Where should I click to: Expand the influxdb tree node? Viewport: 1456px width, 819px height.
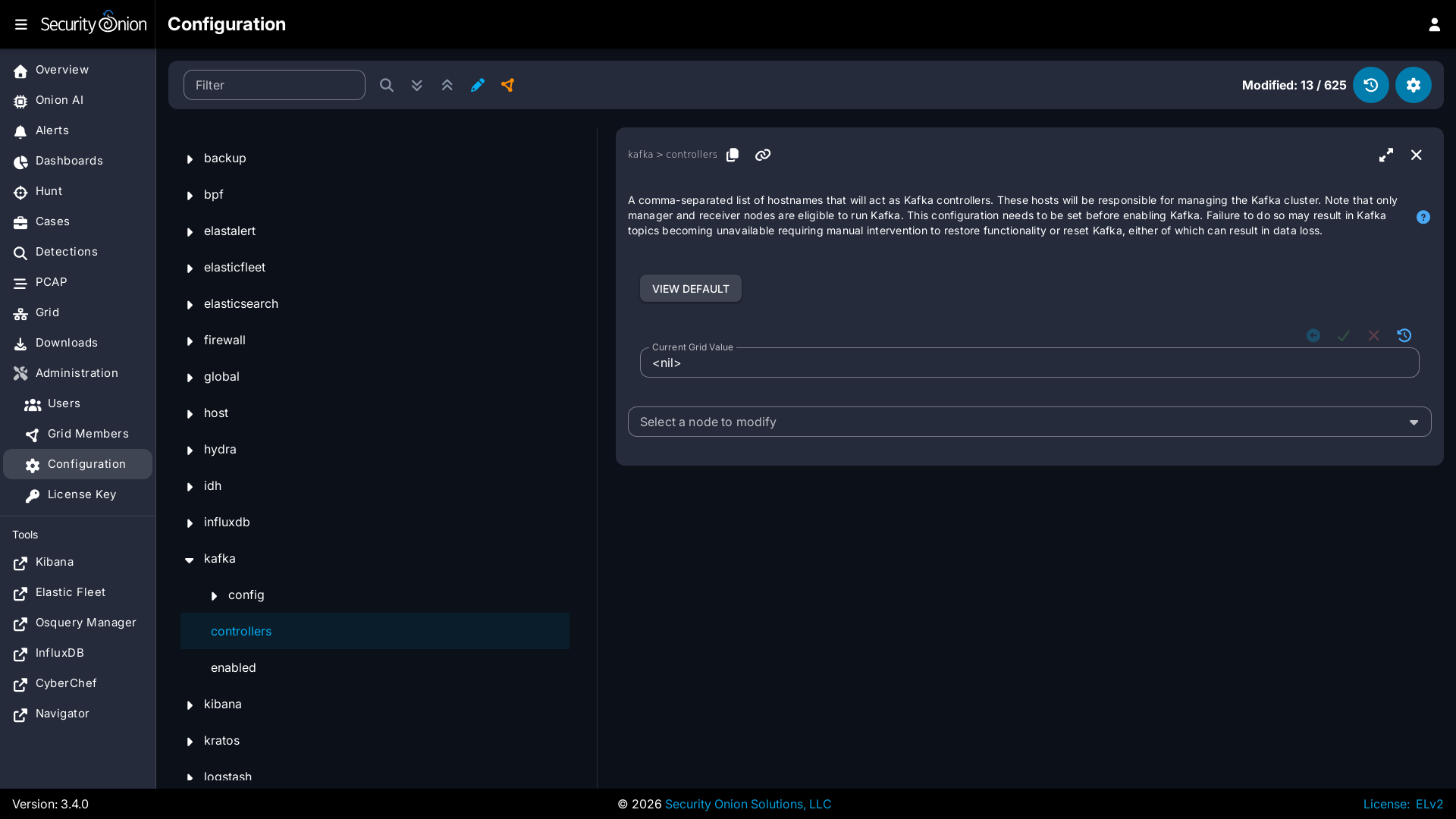[x=190, y=522]
